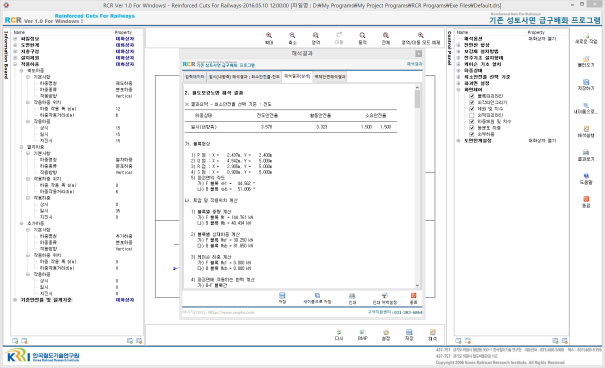The height and width of the screenshot is (368, 605).
Task: Open 대화상자 link for 기준안전율 및 설계기준
Action: coord(125,300)
